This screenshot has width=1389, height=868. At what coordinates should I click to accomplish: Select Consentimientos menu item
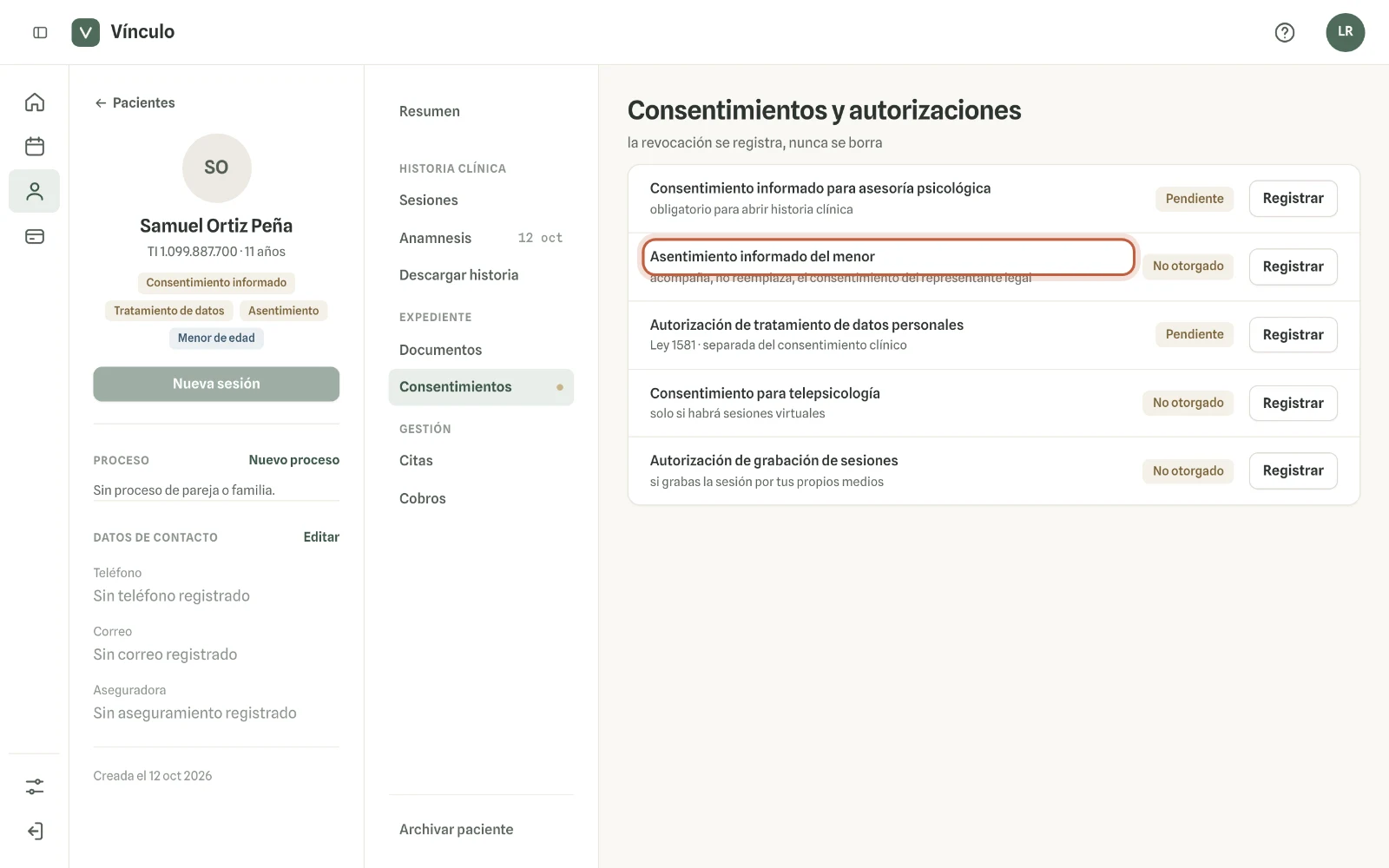[x=481, y=387]
